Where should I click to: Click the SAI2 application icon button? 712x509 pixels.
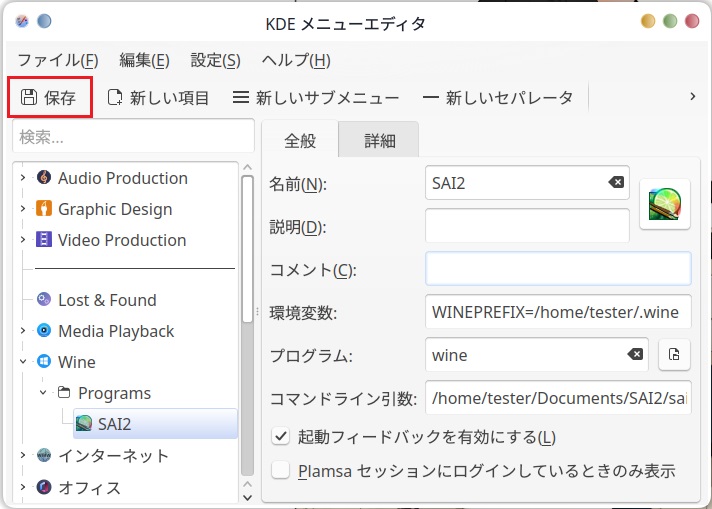[665, 204]
